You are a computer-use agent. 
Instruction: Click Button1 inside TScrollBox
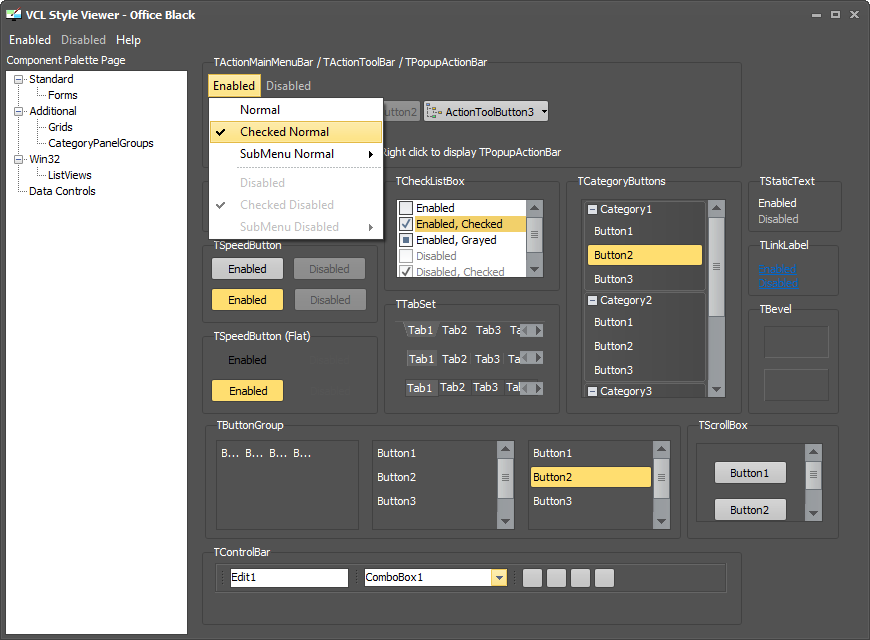[x=750, y=473]
